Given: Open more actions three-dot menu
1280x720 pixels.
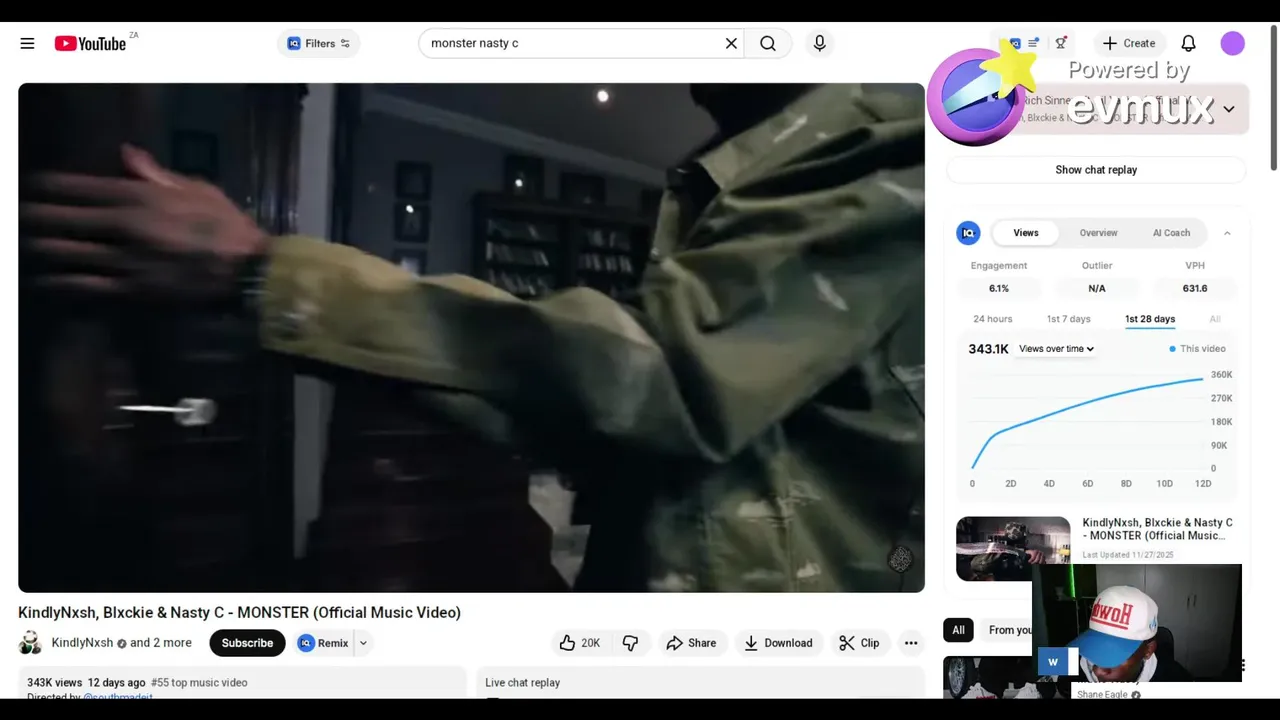Looking at the screenshot, I should 911,643.
